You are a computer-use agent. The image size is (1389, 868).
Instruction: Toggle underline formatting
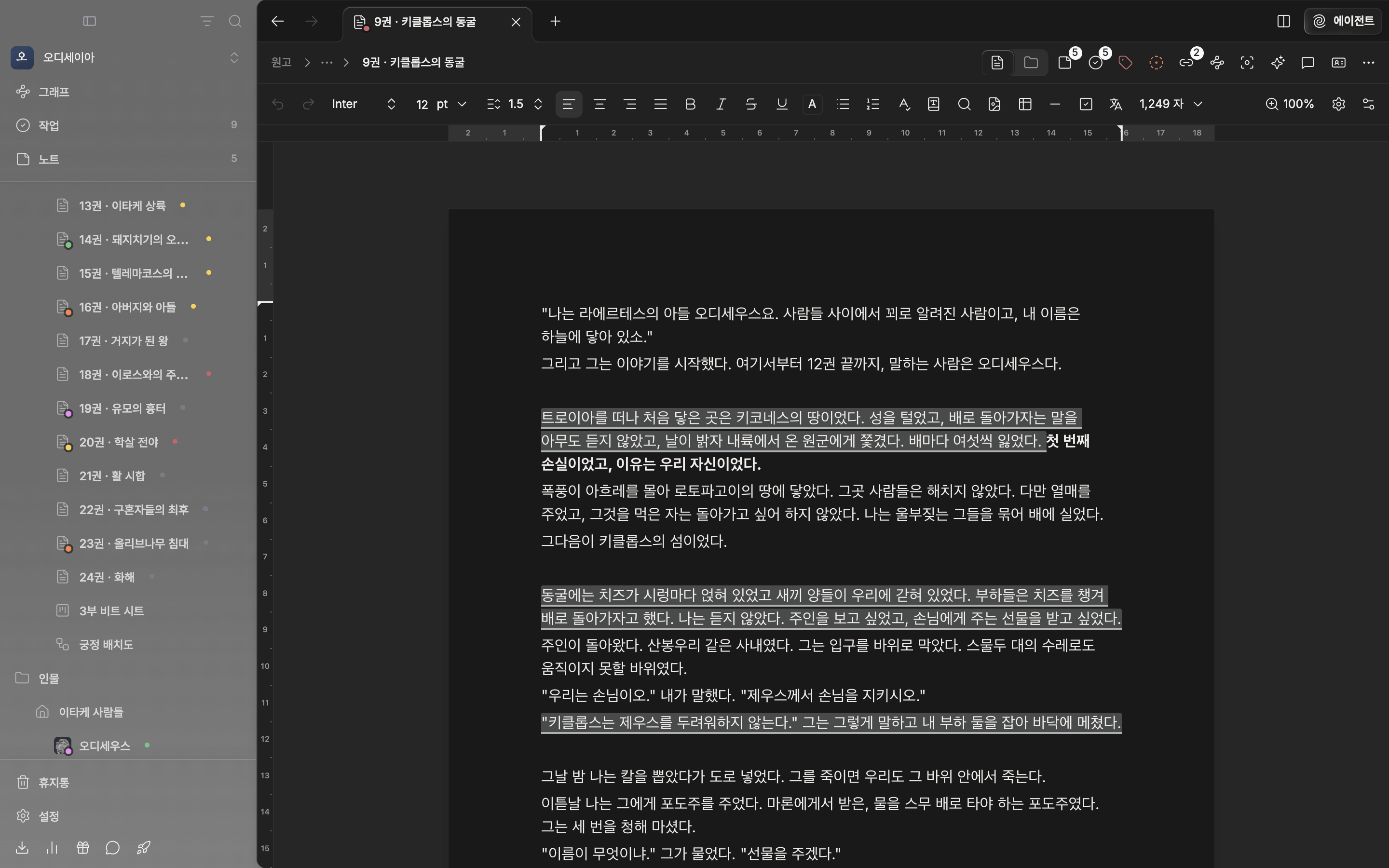pos(782,104)
